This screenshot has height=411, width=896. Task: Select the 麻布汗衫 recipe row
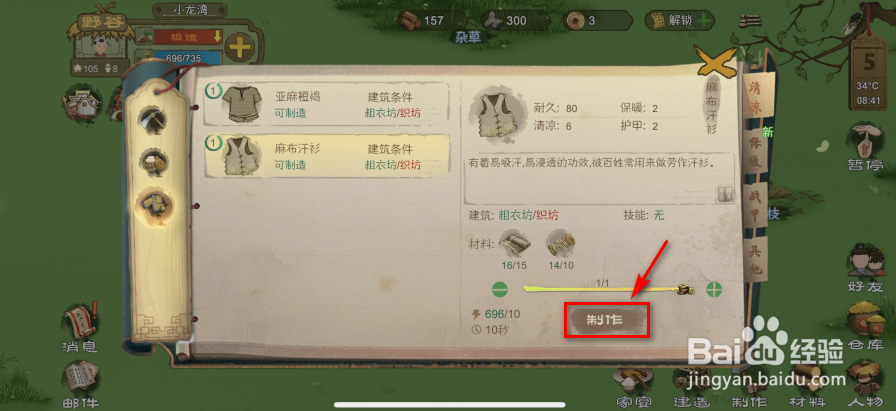[326, 155]
